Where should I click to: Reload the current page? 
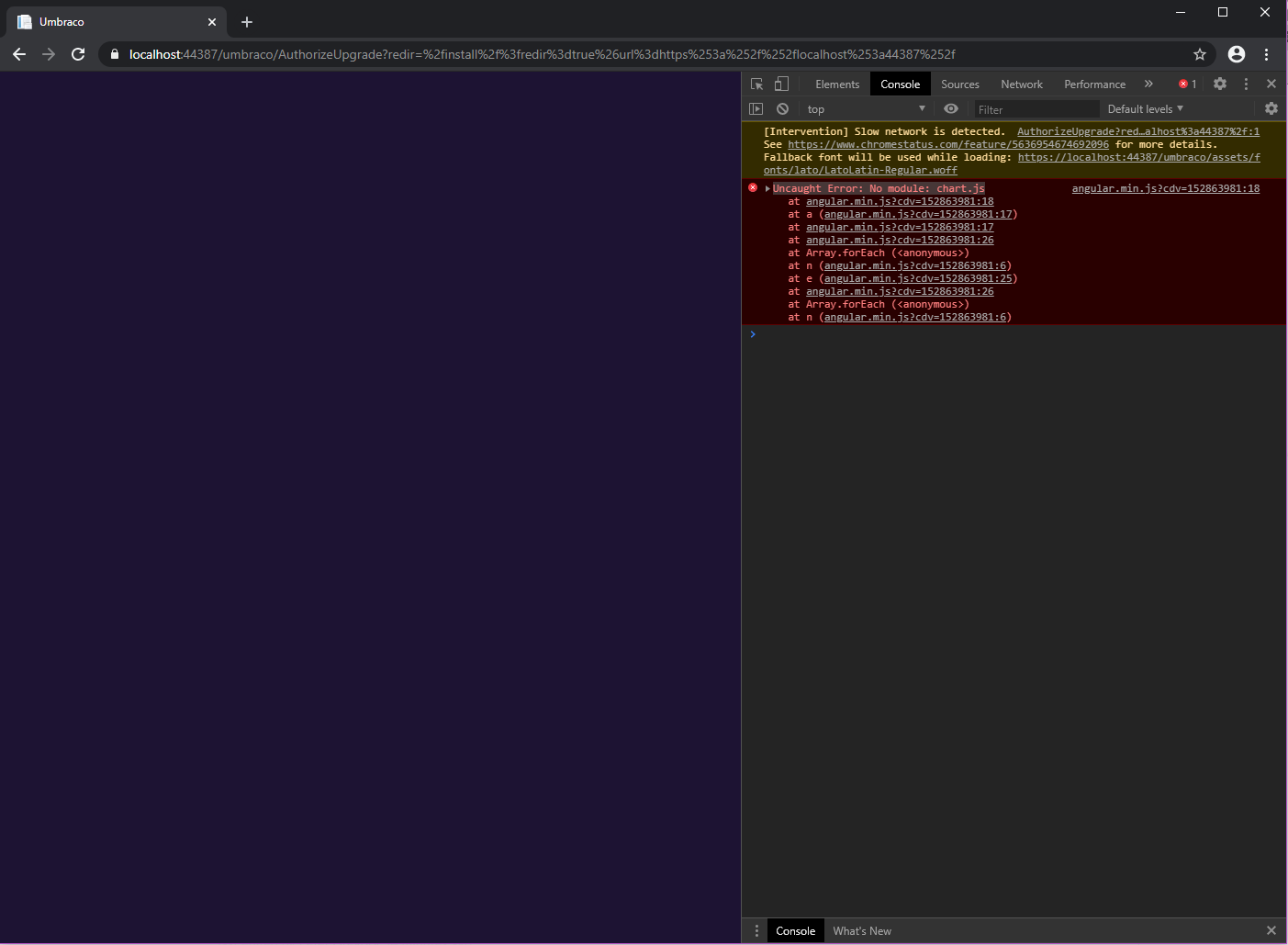click(x=78, y=54)
